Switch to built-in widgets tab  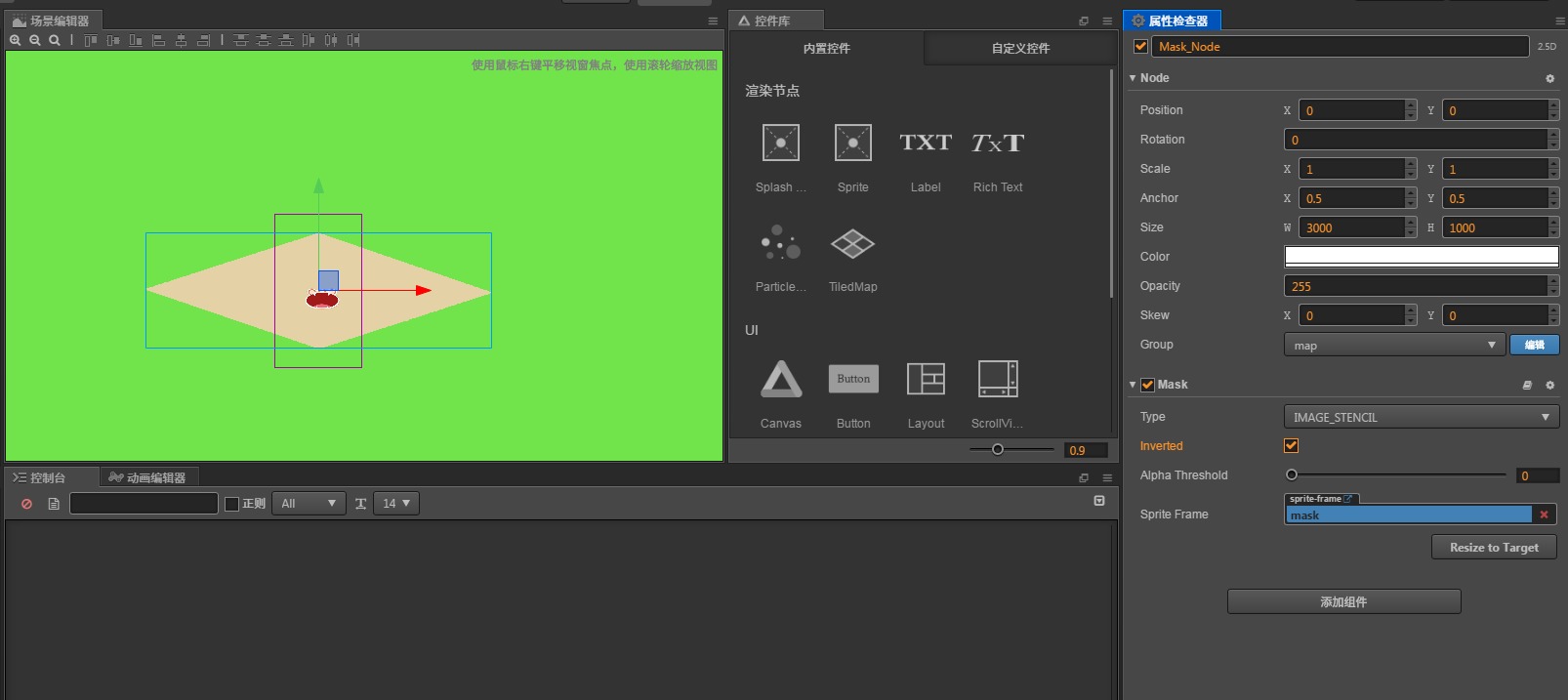pos(826,48)
